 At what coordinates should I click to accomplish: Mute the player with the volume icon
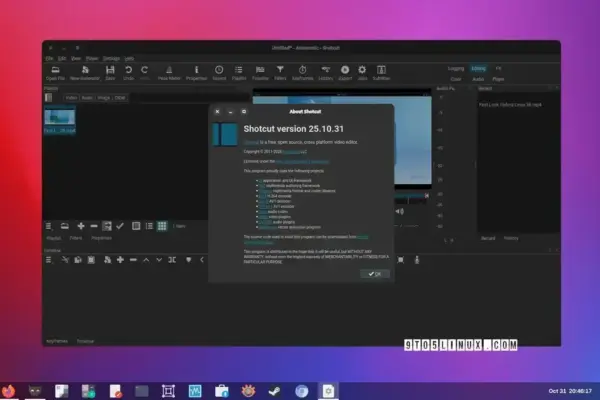pyautogui.click(x=399, y=211)
